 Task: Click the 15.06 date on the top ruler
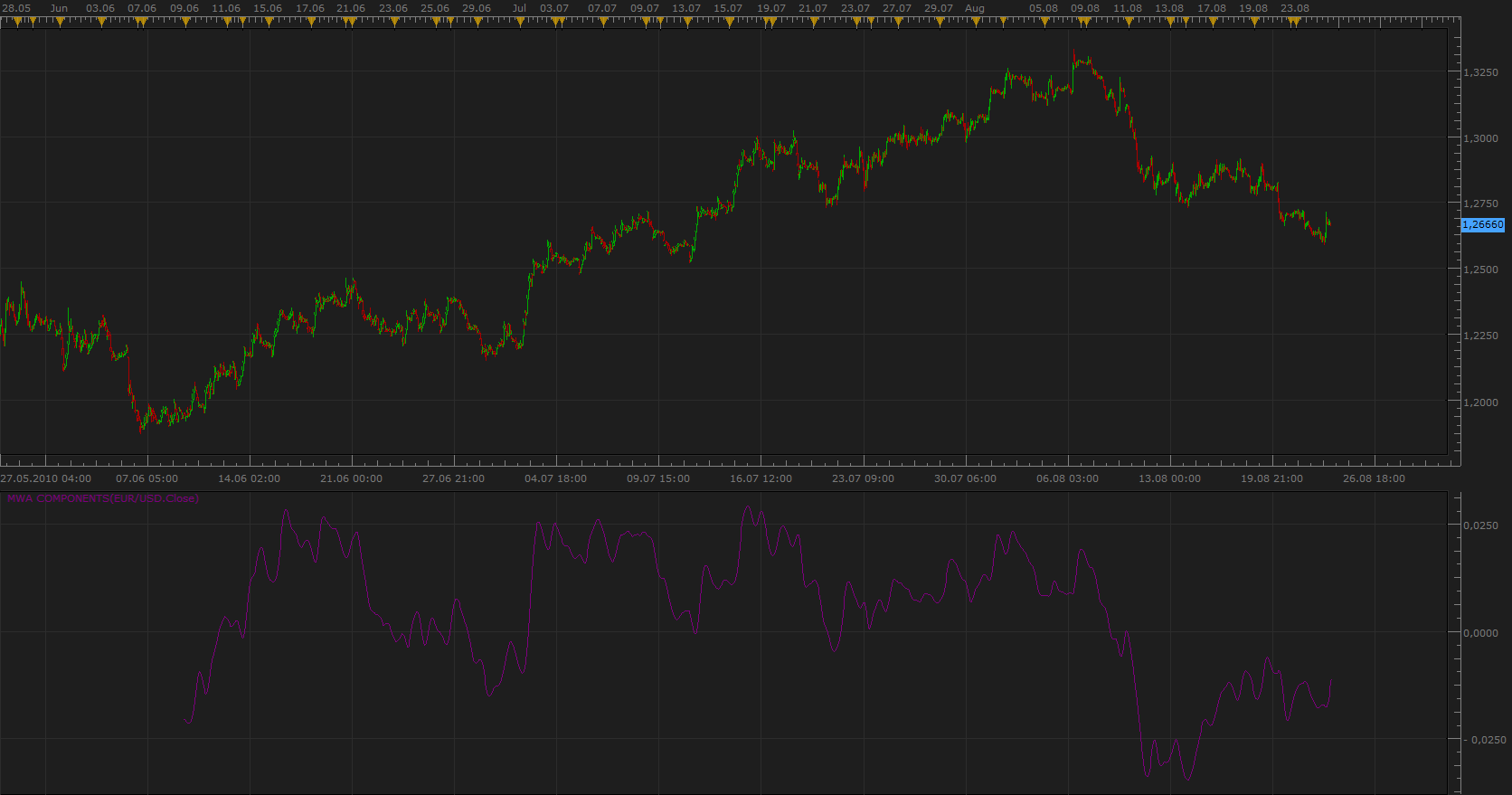268,8
